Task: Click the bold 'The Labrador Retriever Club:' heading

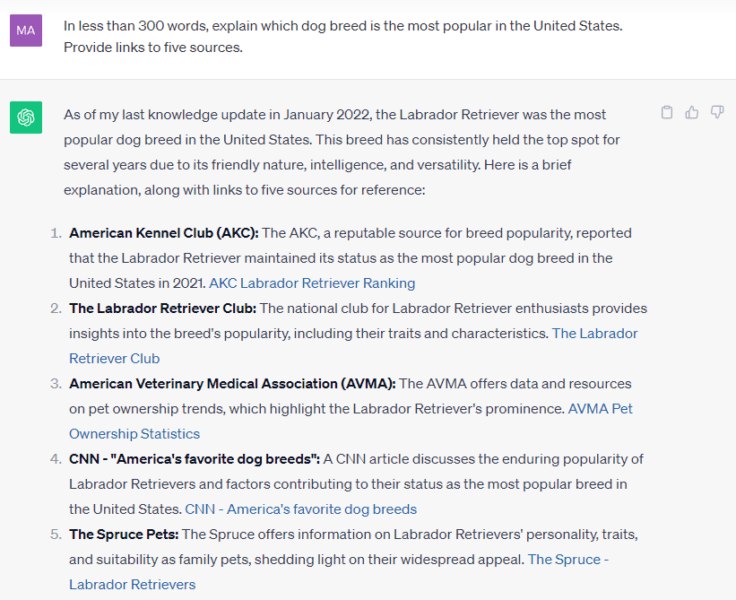Action: pyautogui.click(x=162, y=308)
